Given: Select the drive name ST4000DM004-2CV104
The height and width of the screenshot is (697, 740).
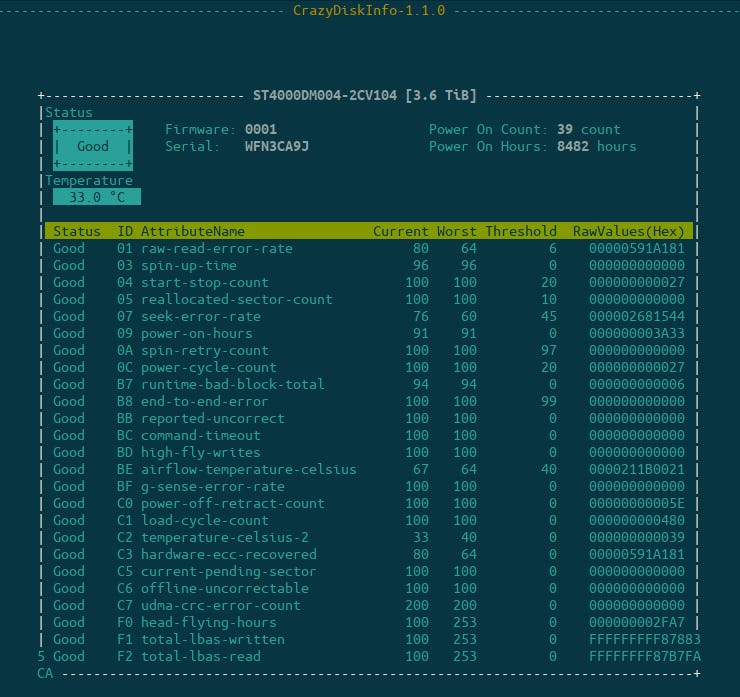Looking at the screenshot, I should (x=325, y=95).
